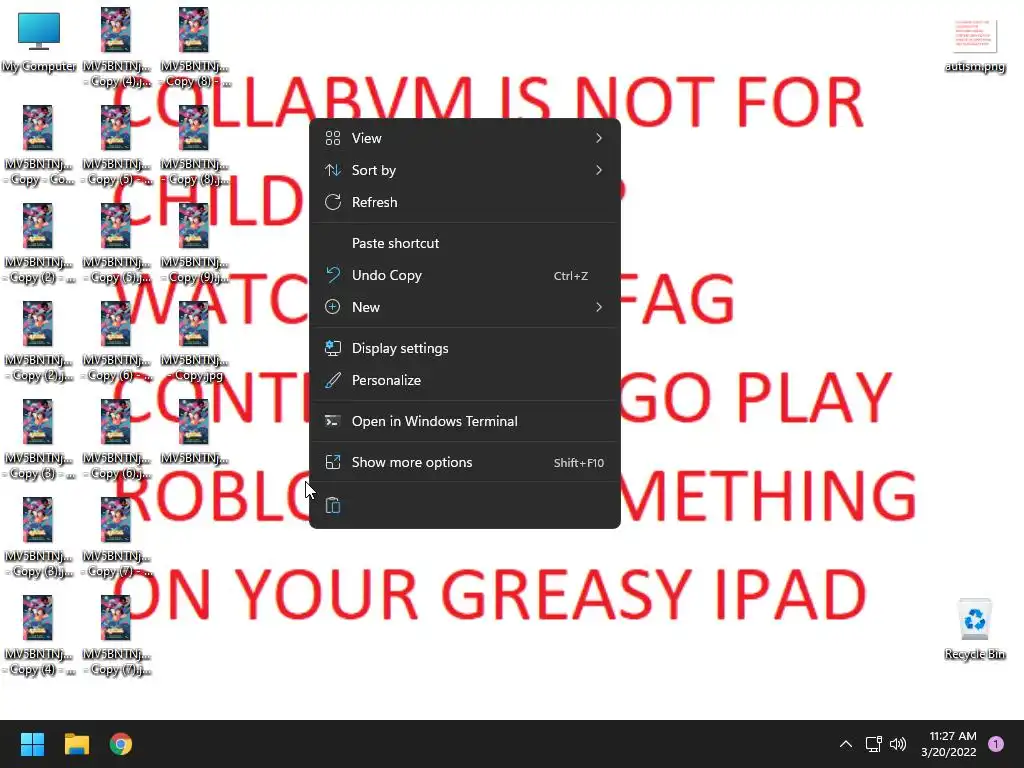The width and height of the screenshot is (1024, 768).
Task: Select the MV5BNTNj file without a Copy suffix
Action: 194,432
